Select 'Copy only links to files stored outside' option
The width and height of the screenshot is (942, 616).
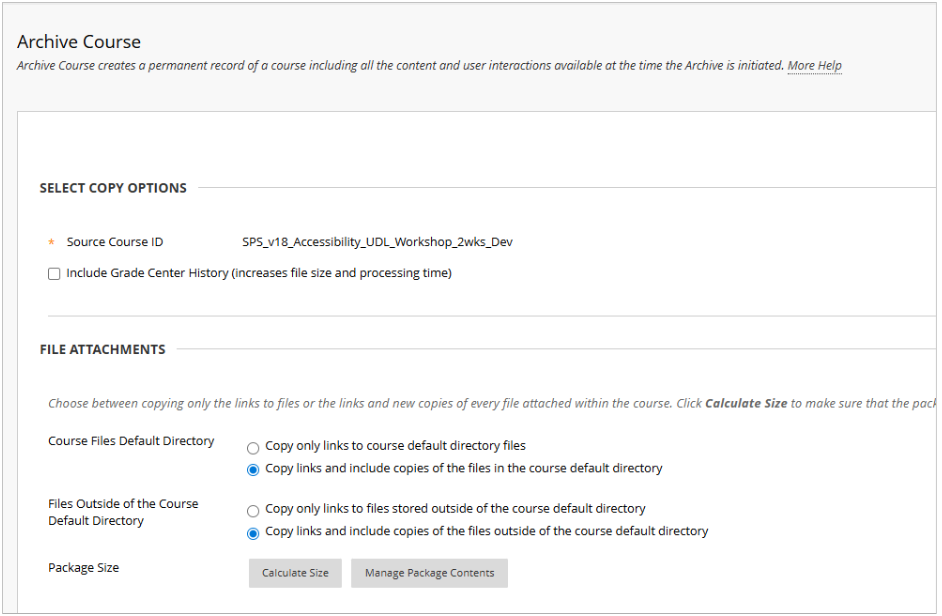253,510
